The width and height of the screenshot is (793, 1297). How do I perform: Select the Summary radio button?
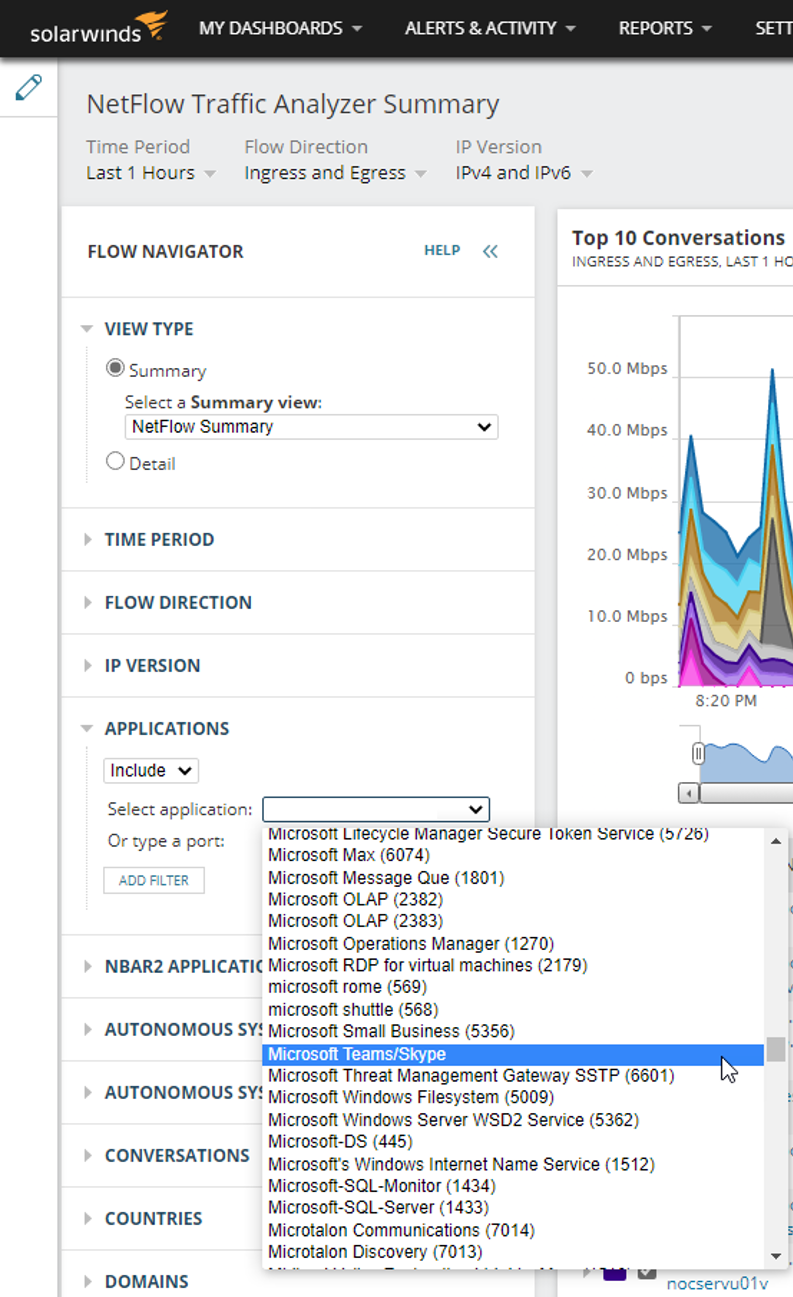[x=115, y=369]
